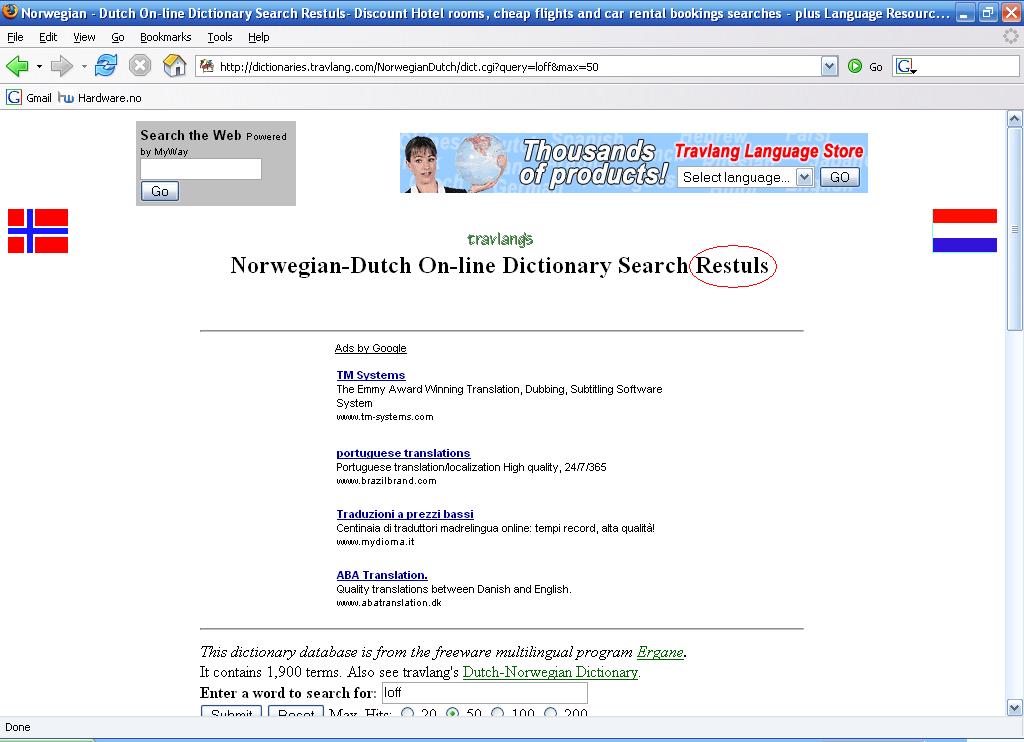Click the Norwegian flag image
The height and width of the screenshot is (742, 1024).
point(38,231)
